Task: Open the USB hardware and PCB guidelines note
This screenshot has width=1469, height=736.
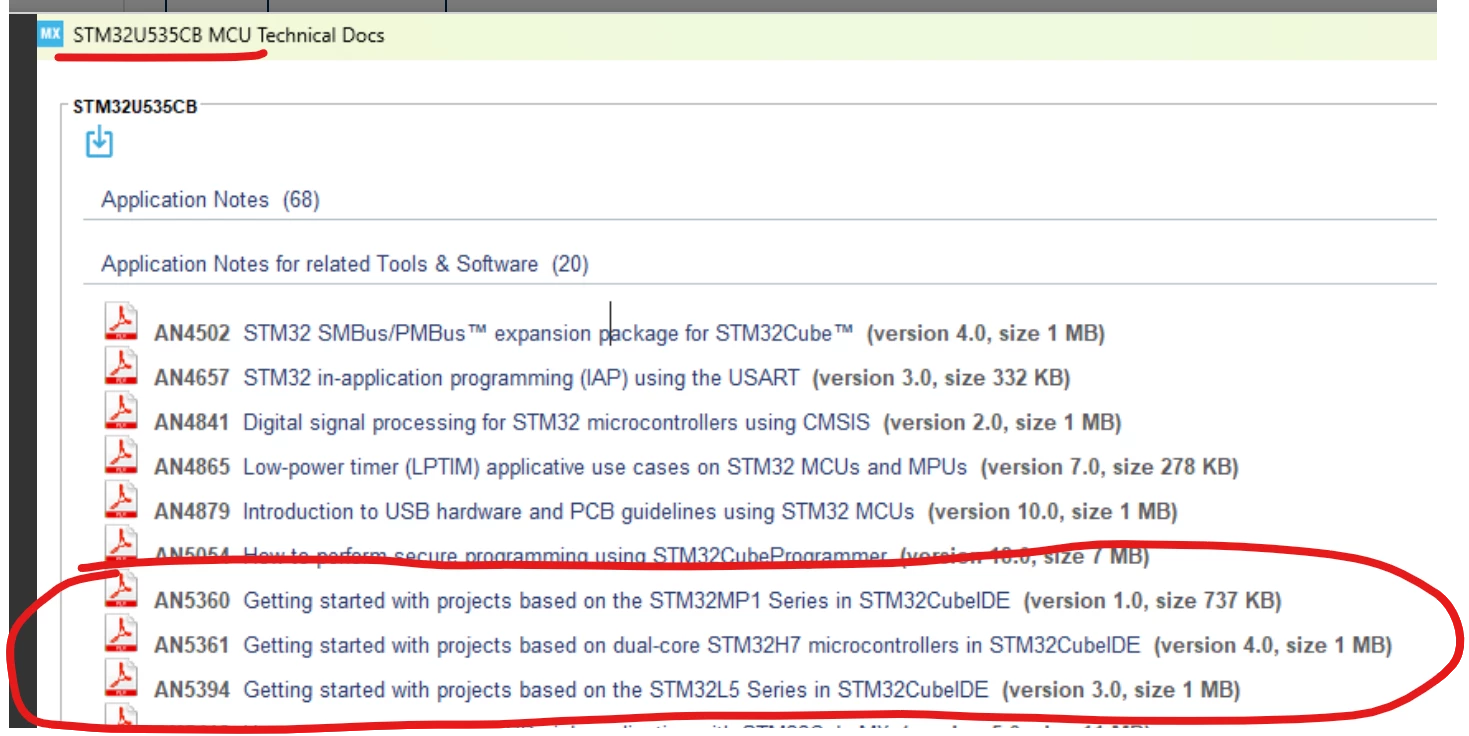Action: coord(579,512)
